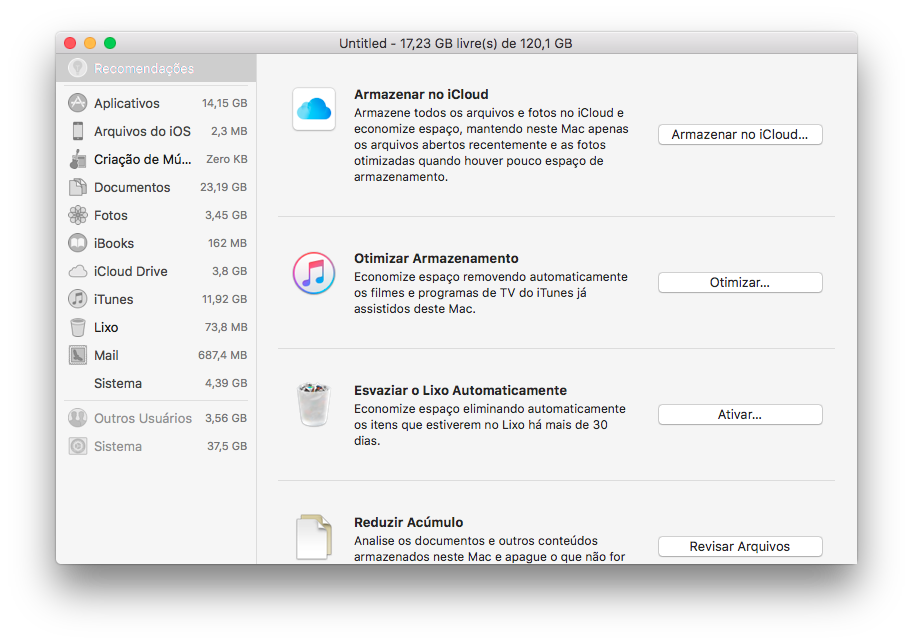Select the Sistema 4,39 GB entry
Viewport: 913px width, 644px height.
118,383
